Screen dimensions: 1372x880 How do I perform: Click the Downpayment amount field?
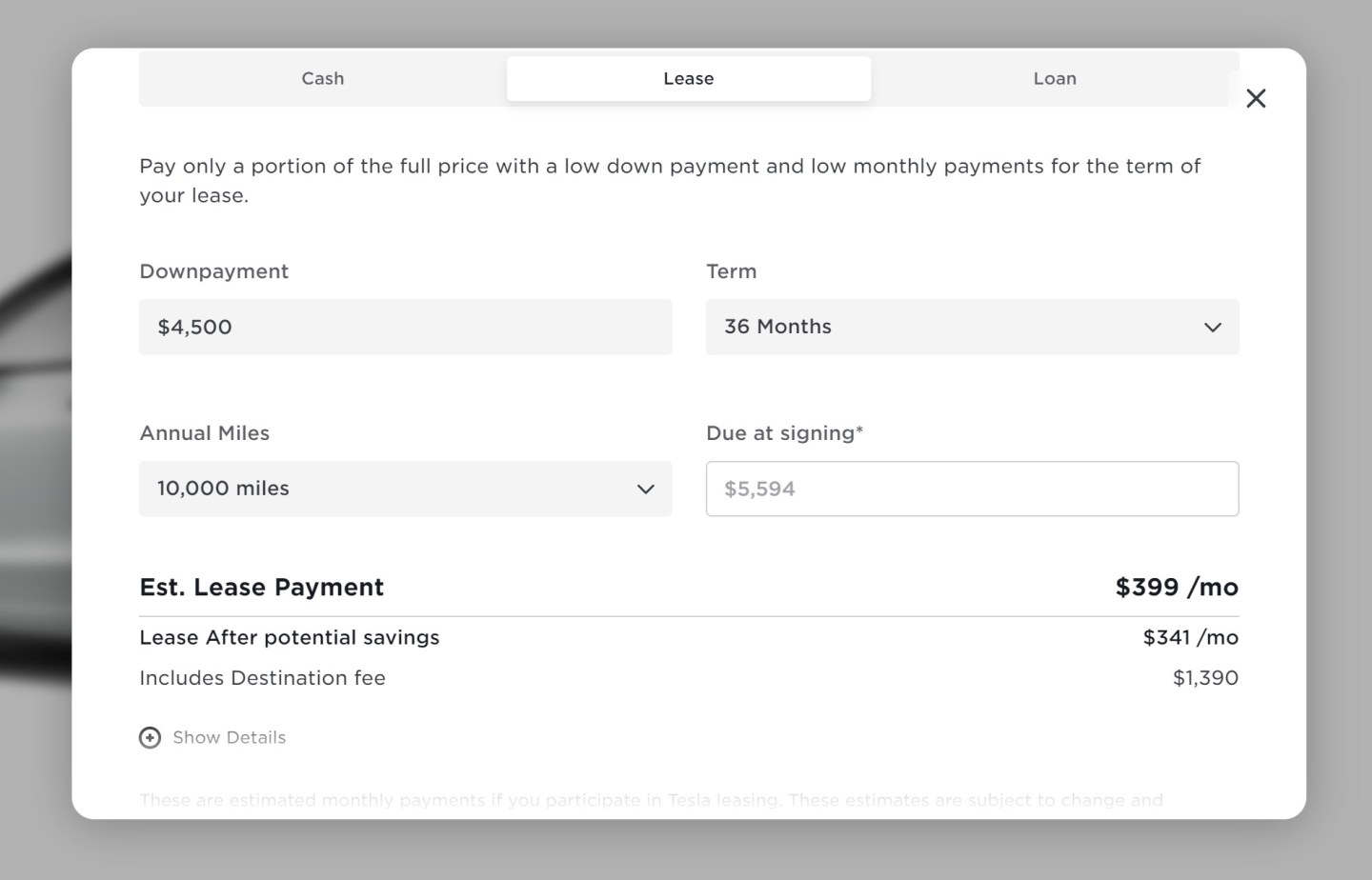tap(405, 327)
